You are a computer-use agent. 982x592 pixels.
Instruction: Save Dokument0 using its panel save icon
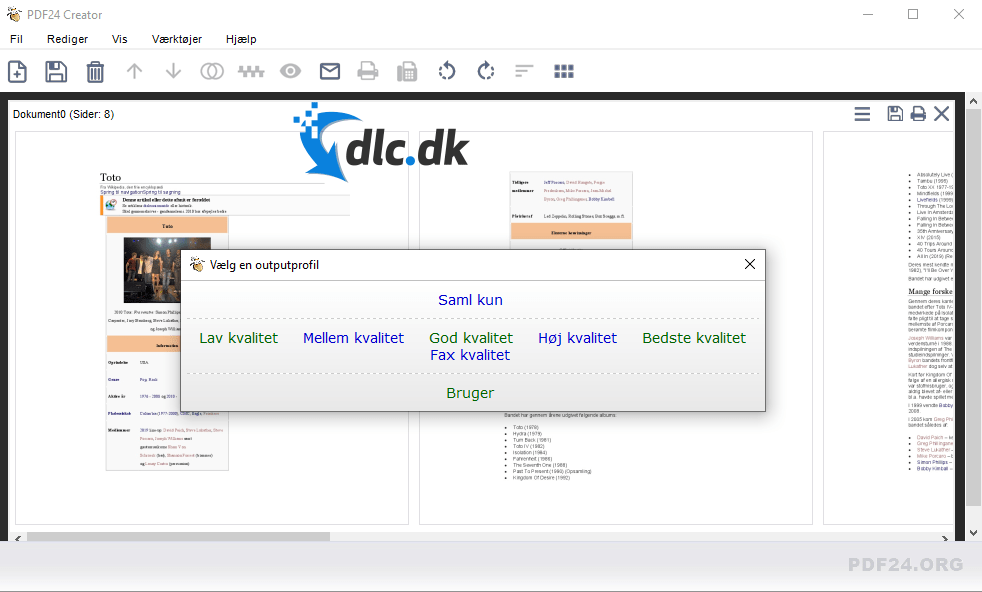coord(895,113)
